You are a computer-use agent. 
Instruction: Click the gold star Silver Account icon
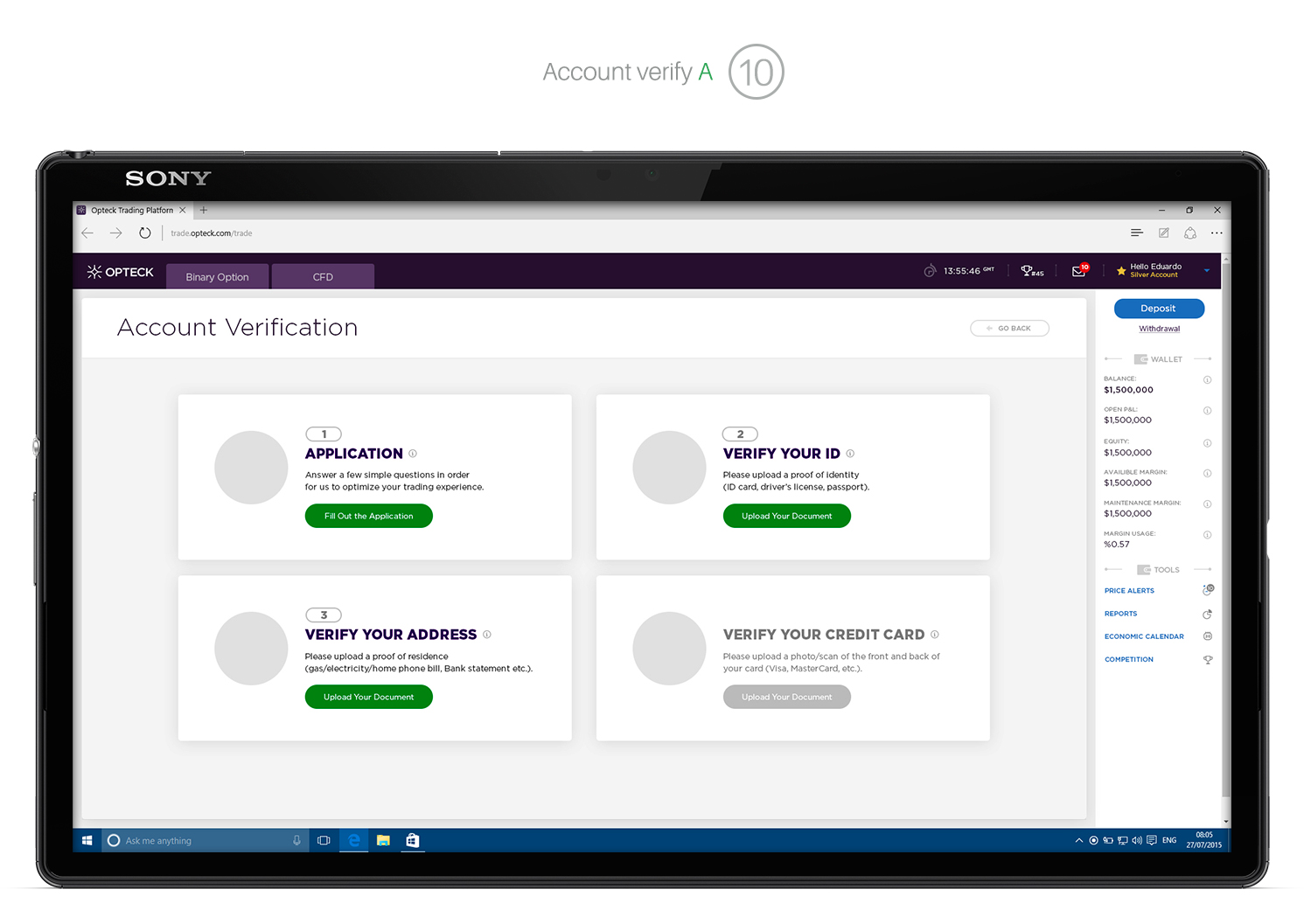click(1121, 271)
